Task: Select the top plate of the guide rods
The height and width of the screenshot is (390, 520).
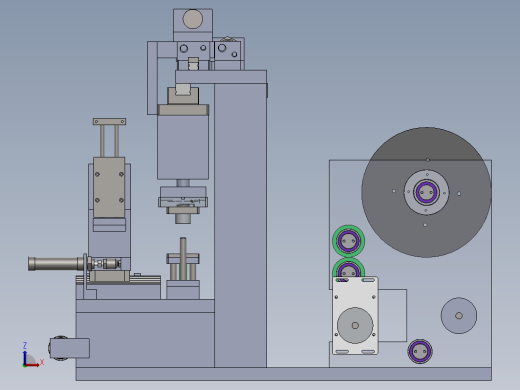Action: 109,121
